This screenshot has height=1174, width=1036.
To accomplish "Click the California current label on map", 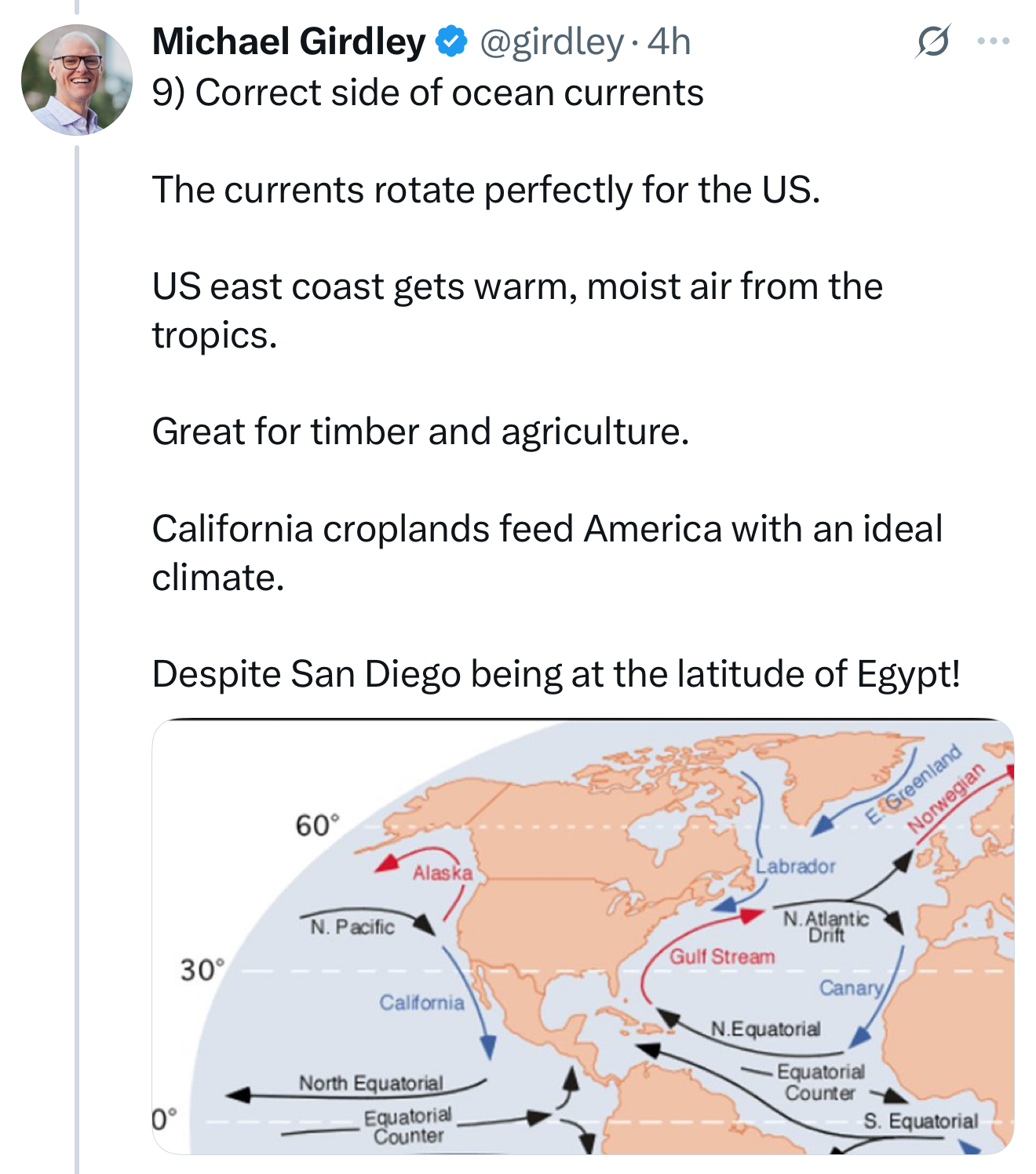I will coord(421,1002).
